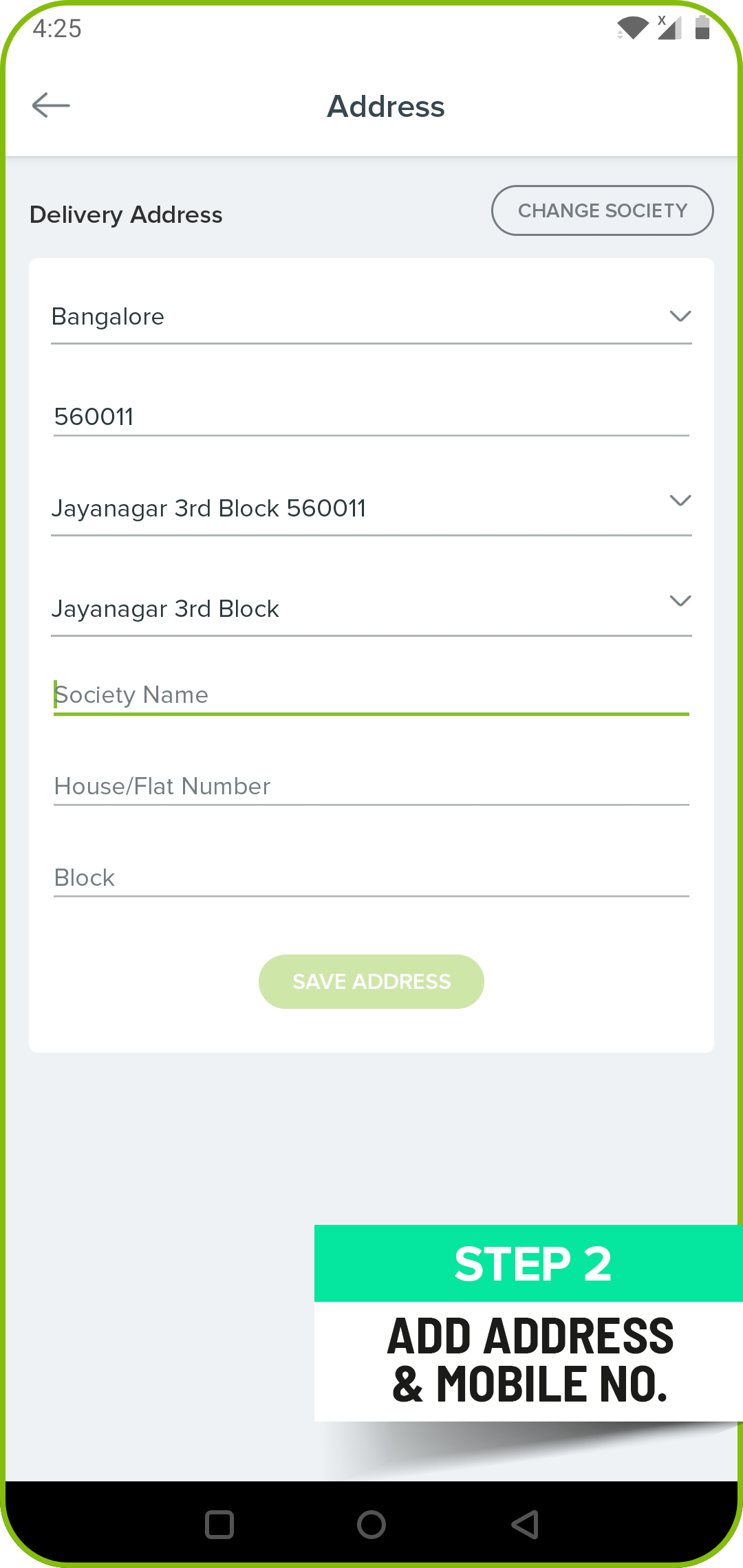Viewport: 743px width, 1568px height.
Task: Tap the Bangalore city text
Action: pos(108,317)
